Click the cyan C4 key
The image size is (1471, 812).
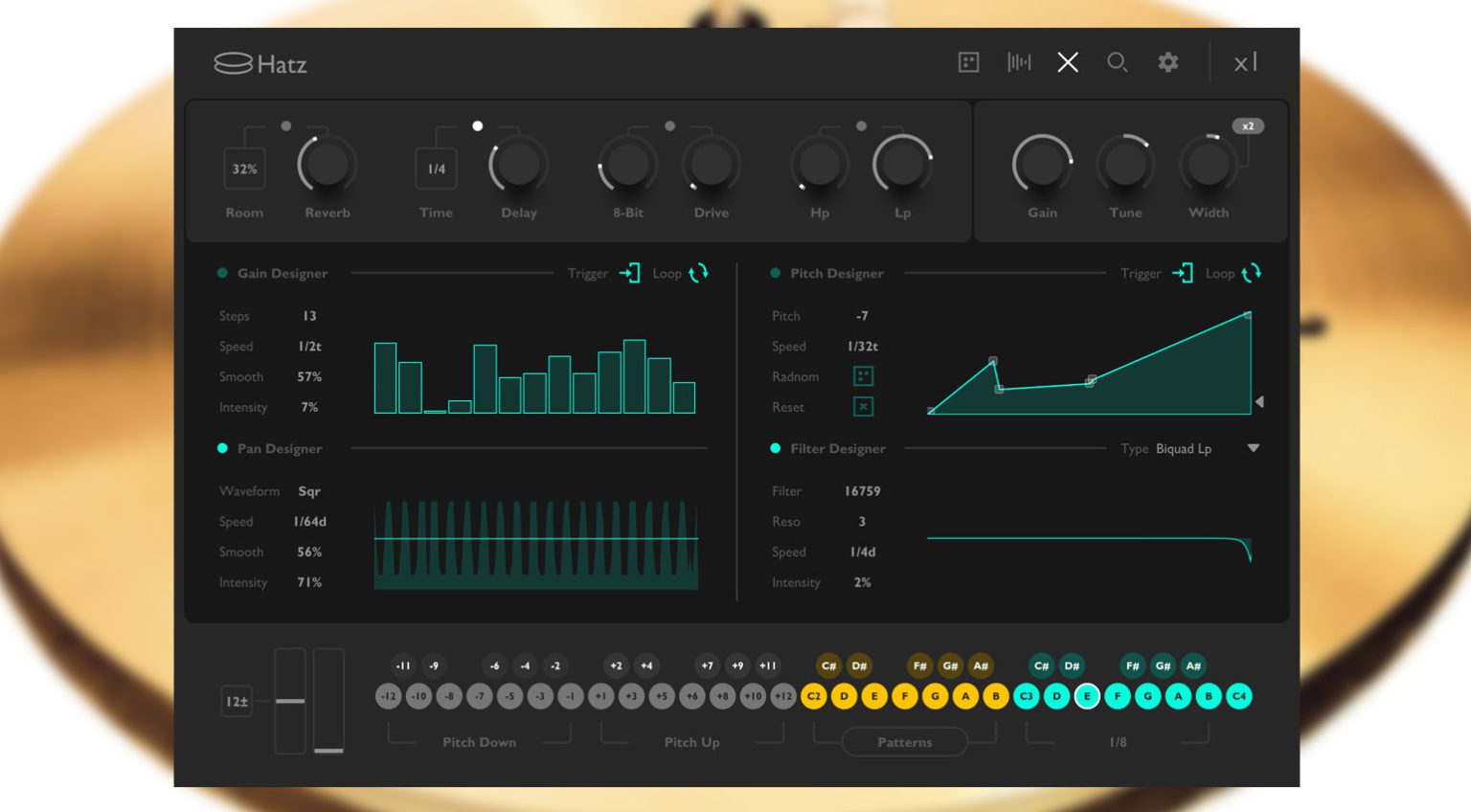click(x=1239, y=696)
